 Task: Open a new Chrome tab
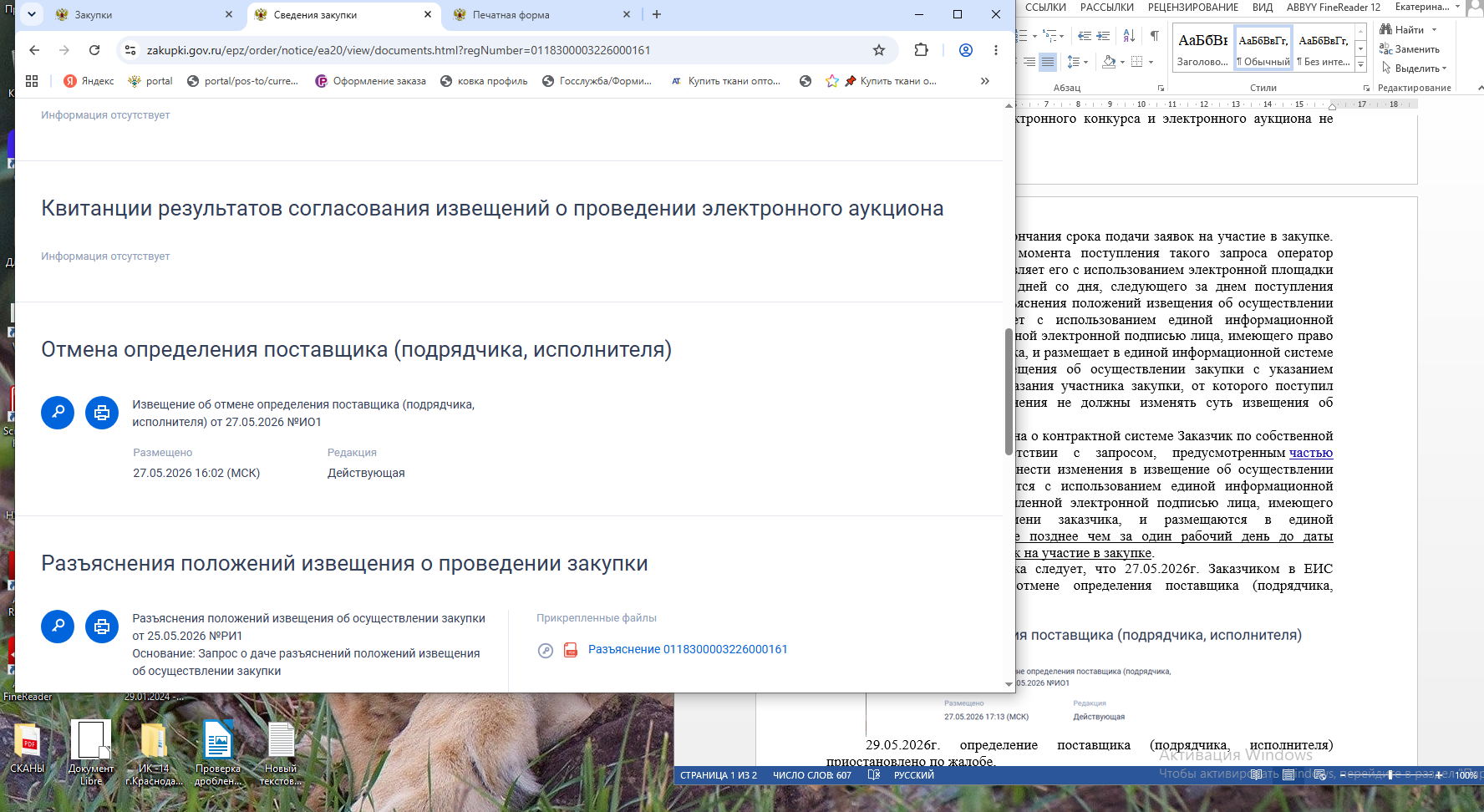pyautogui.click(x=657, y=14)
